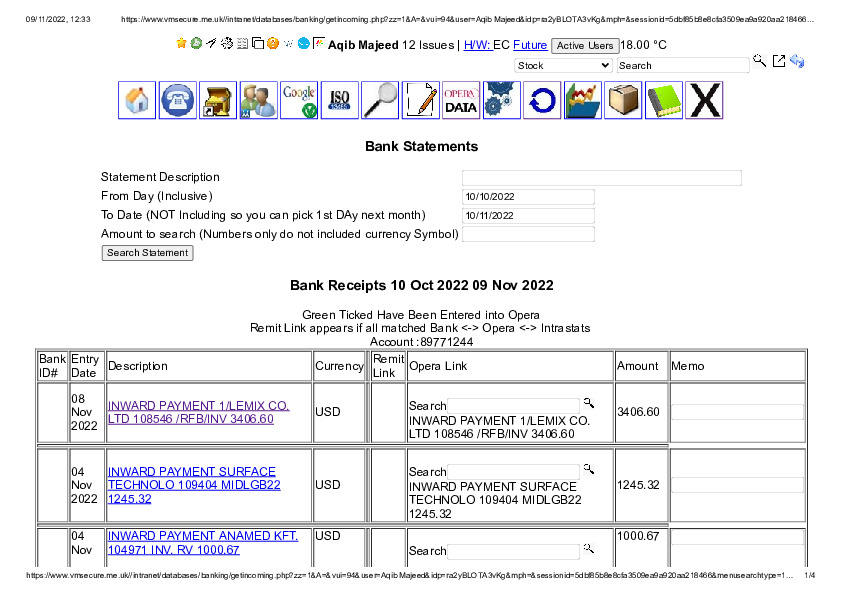
Task: Open the telephone directory icon
Action: [x=178, y=101]
